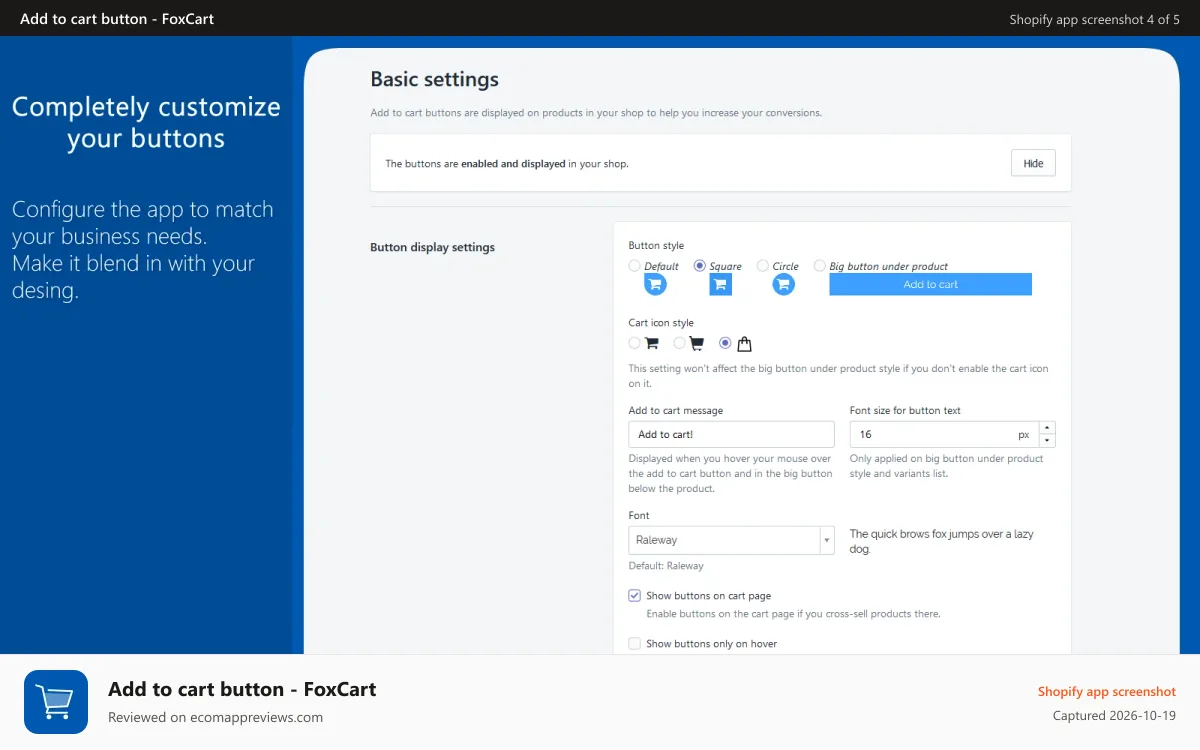Click the enabled and displayed status message
The width and height of the screenshot is (1200, 750).
[x=507, y=163]
